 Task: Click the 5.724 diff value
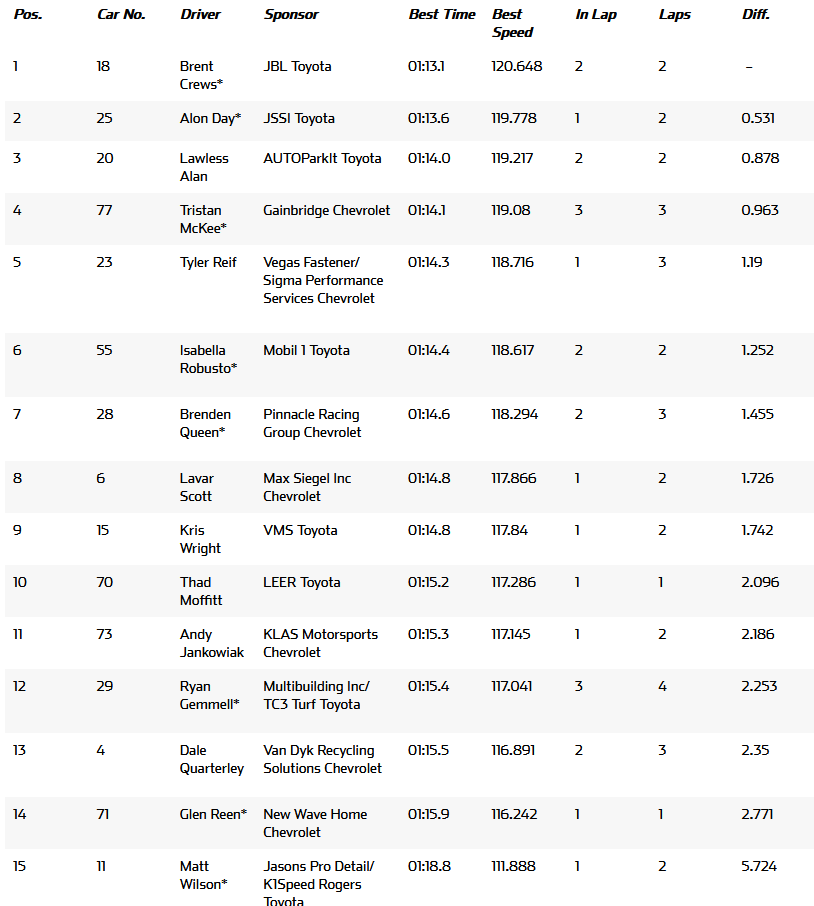coord(759,866)
